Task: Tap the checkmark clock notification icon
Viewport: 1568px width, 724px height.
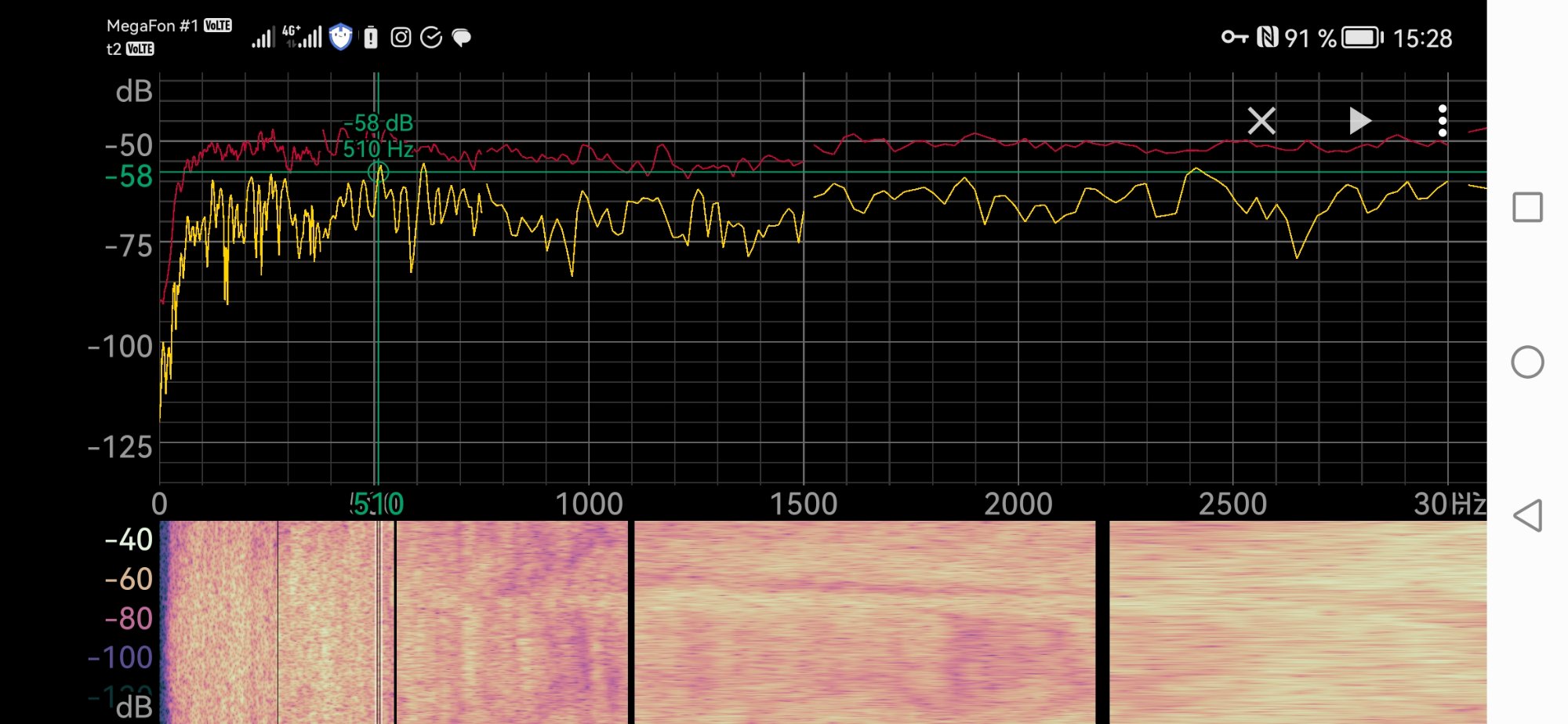Action: pos(431,38)
